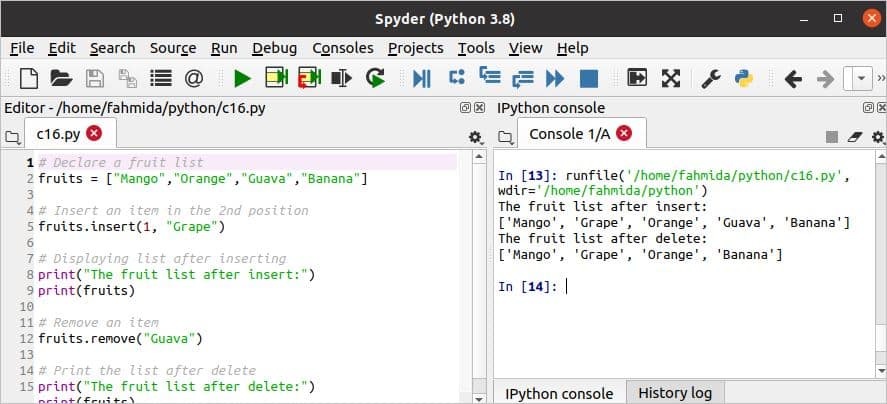Click the editor scrollbar down arrow
The width and height of the screenshot is (887, 404).
[479, 398]
